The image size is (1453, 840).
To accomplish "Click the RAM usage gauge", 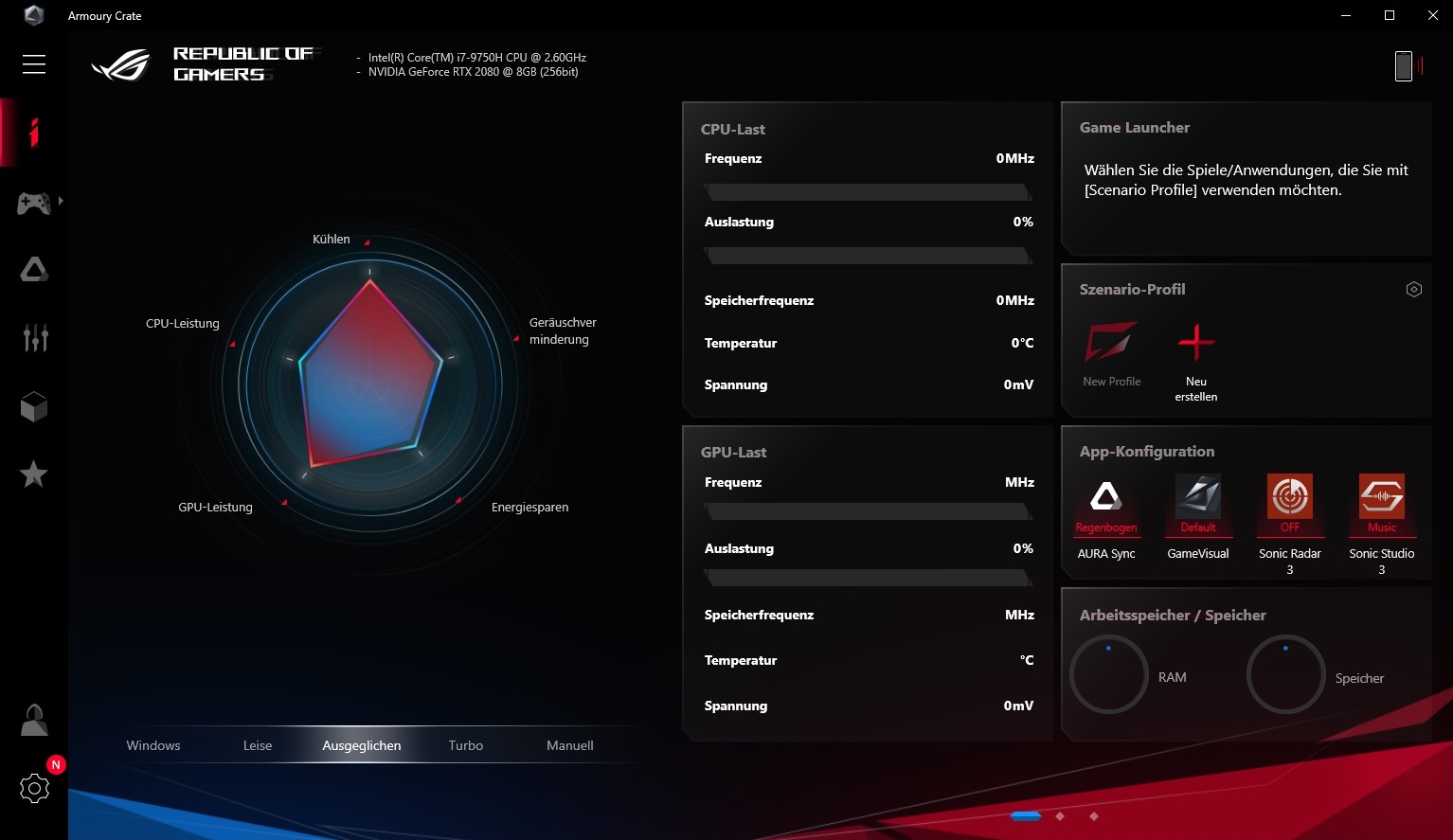I will click(x=1109, y=674).
